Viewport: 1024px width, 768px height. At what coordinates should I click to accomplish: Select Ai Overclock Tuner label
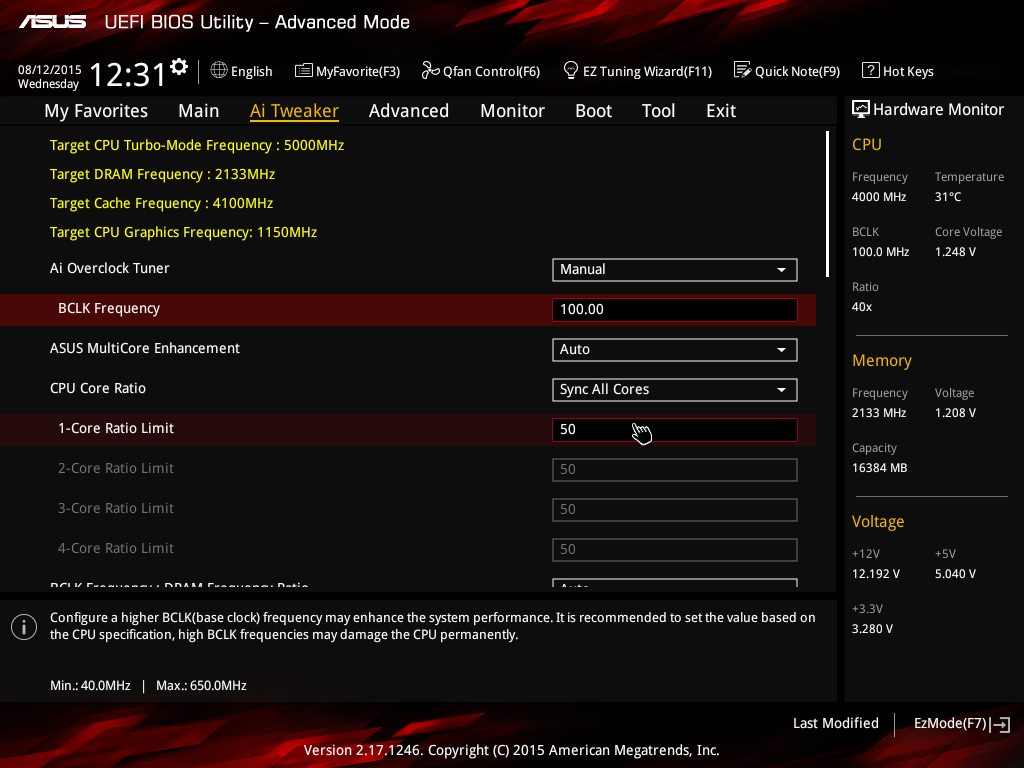coord(110,268)
